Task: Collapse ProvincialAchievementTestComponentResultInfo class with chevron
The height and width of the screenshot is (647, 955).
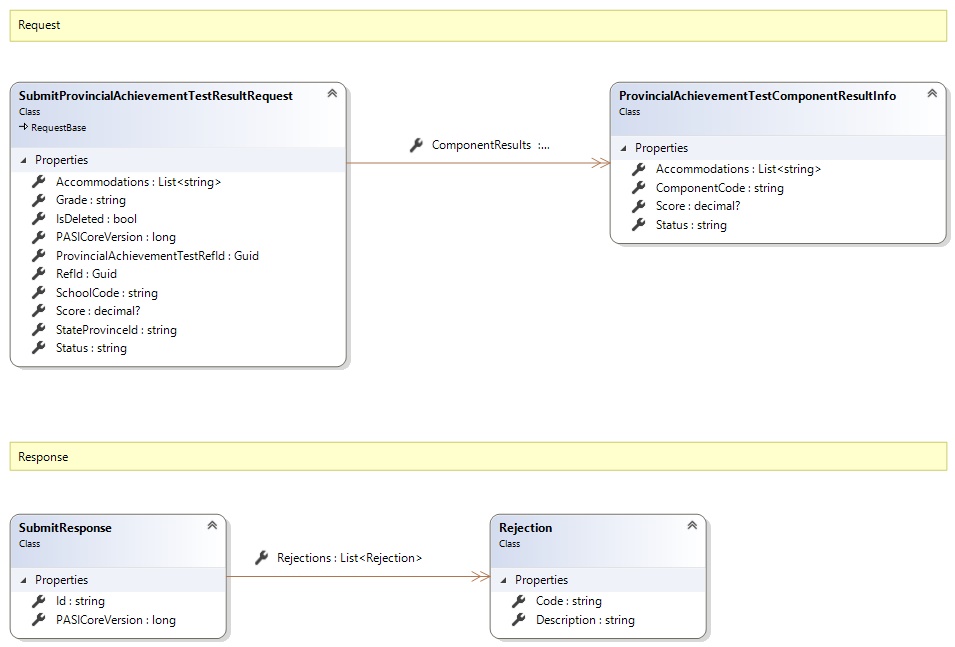Action: point(932,94)
